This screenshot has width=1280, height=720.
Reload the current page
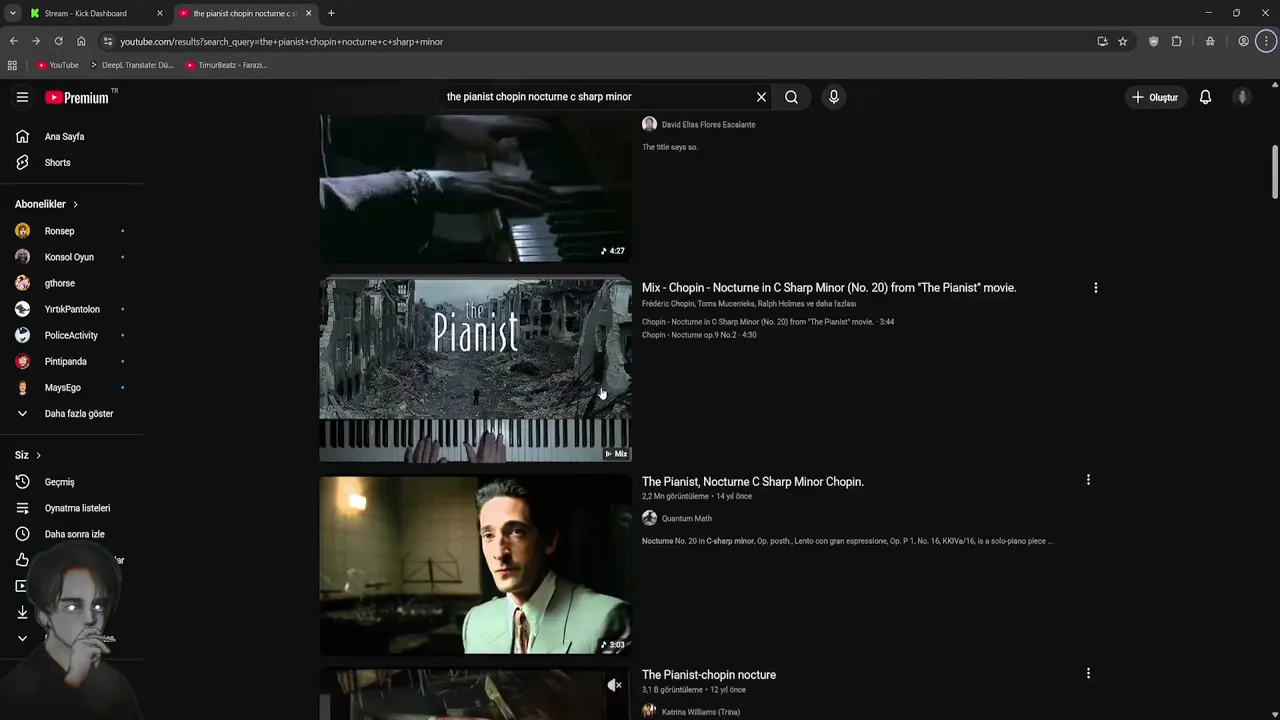pos(58,41)
